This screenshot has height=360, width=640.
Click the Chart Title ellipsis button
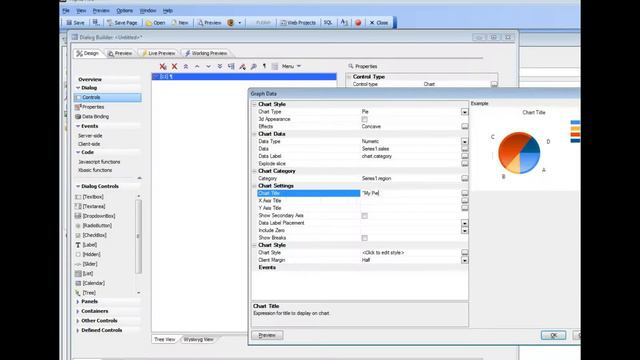[464, 193]
